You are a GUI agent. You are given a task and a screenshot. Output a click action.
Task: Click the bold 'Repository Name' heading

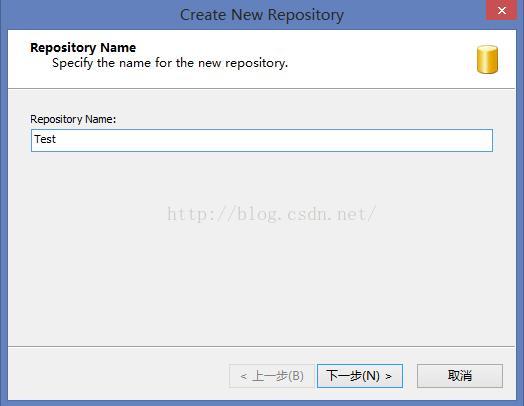[x=83, y=47]
